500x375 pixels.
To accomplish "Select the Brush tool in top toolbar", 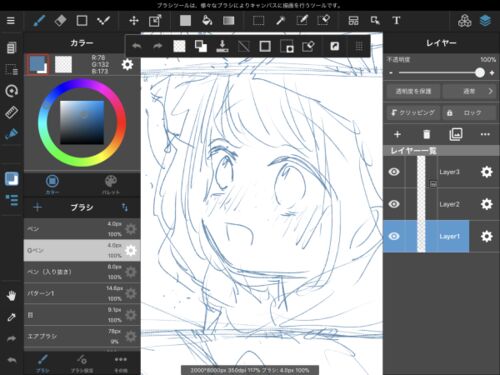I will (x=39, y=21).
